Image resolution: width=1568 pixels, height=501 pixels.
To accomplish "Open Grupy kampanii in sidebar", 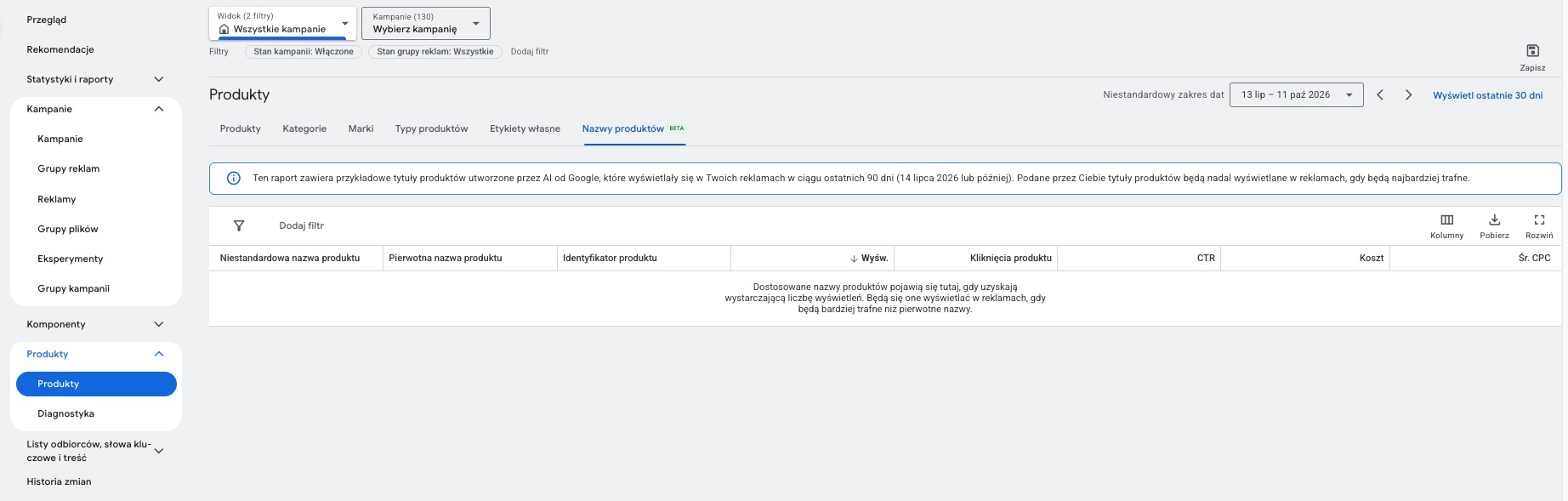I will [x=74, y=288].
